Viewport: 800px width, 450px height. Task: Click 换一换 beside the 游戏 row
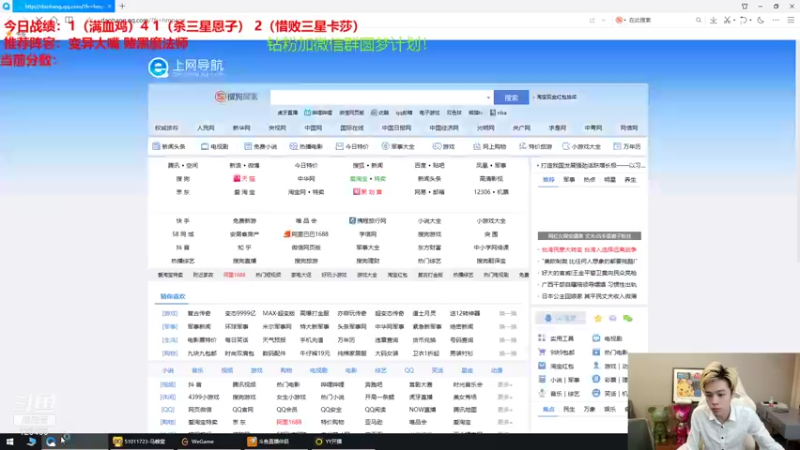508,313
